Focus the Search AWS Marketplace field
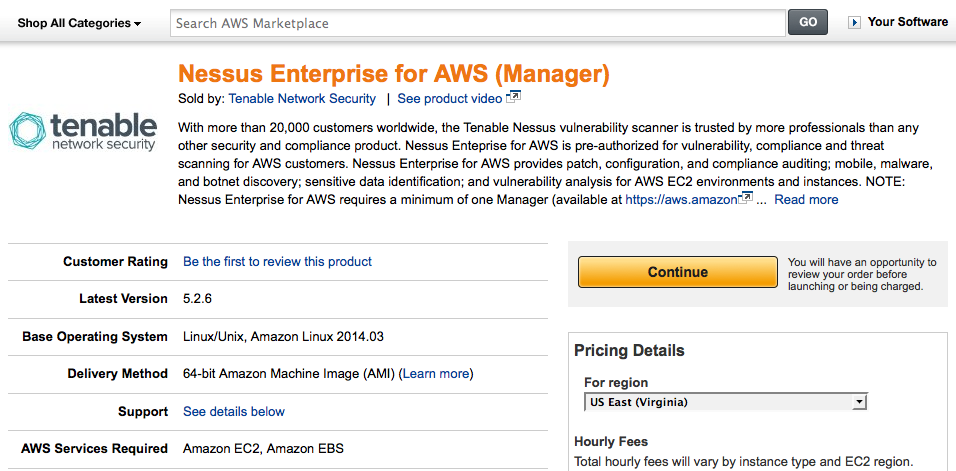The width and height of the screenshot is (956, 471). [477, 23]
